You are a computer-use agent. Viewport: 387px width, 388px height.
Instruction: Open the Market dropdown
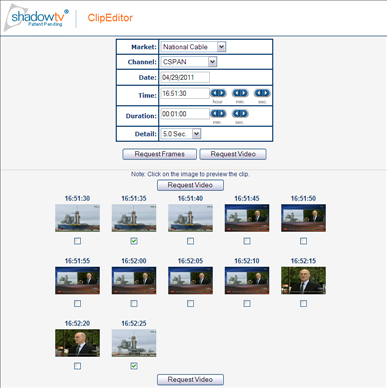[x=193, y=47]
